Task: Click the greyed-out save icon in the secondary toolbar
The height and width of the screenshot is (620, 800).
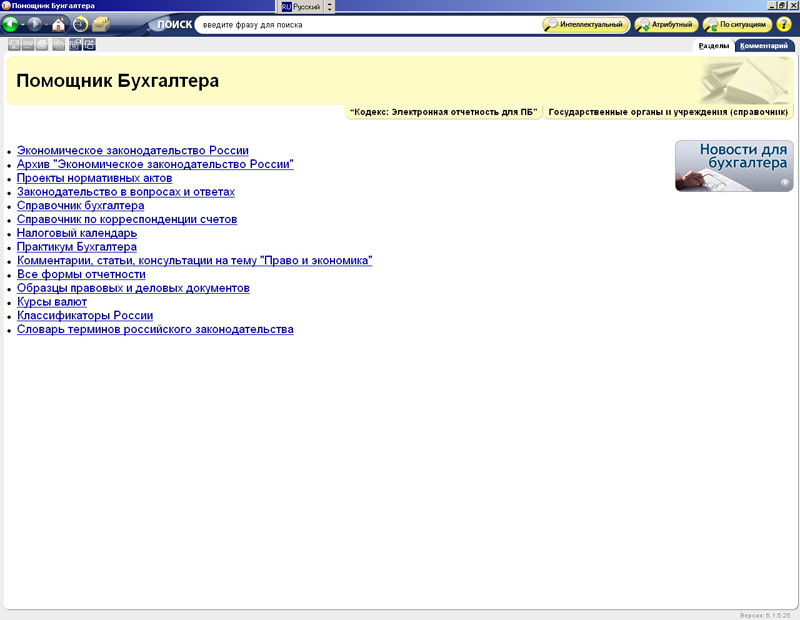Action: (x=14, y=45)
